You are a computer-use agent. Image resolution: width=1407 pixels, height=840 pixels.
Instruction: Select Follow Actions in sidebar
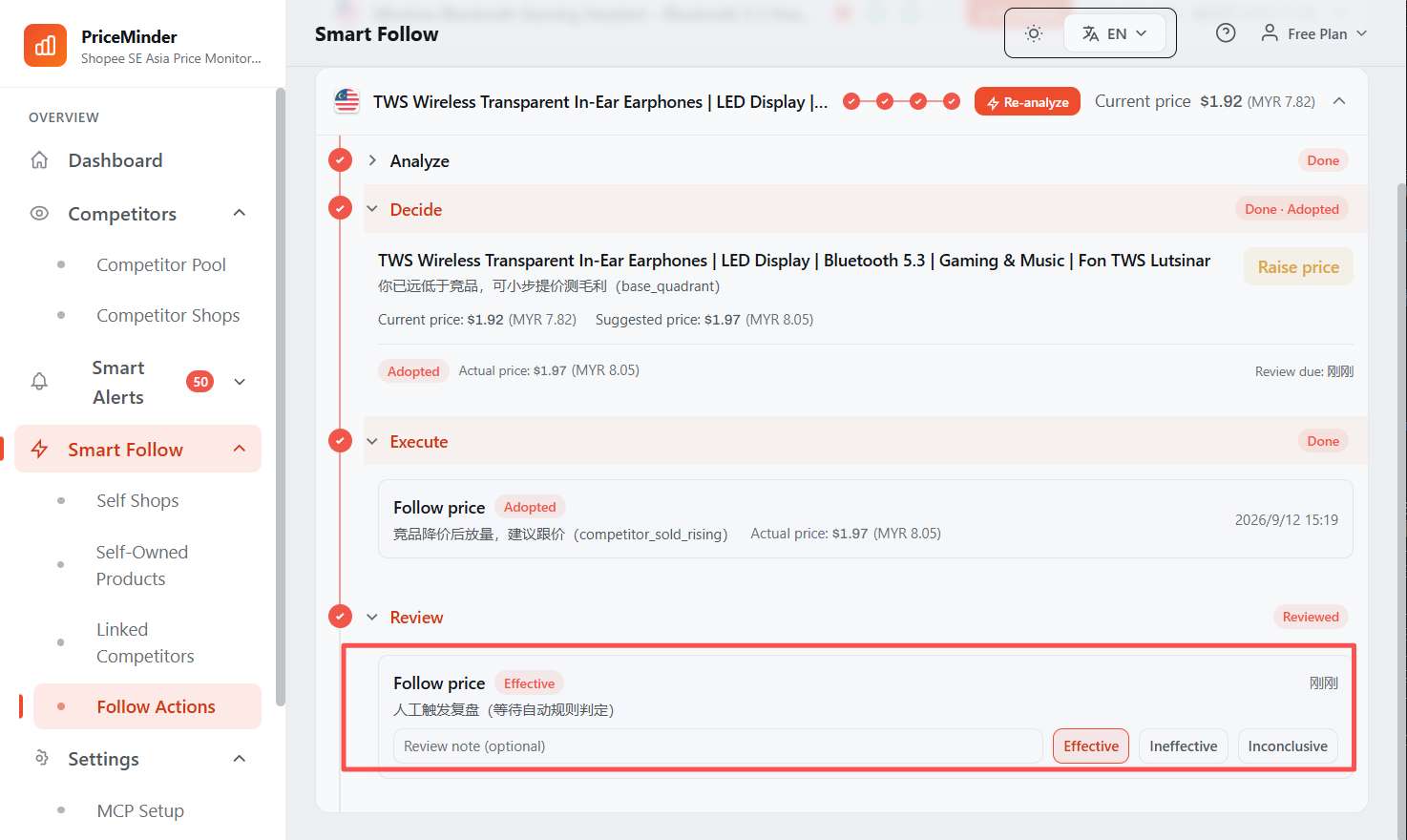coord(148,706)
